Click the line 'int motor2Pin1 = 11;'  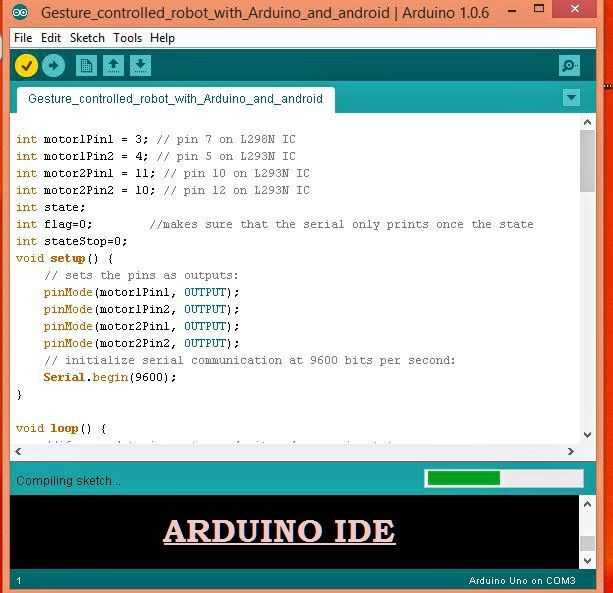[163, 173]
